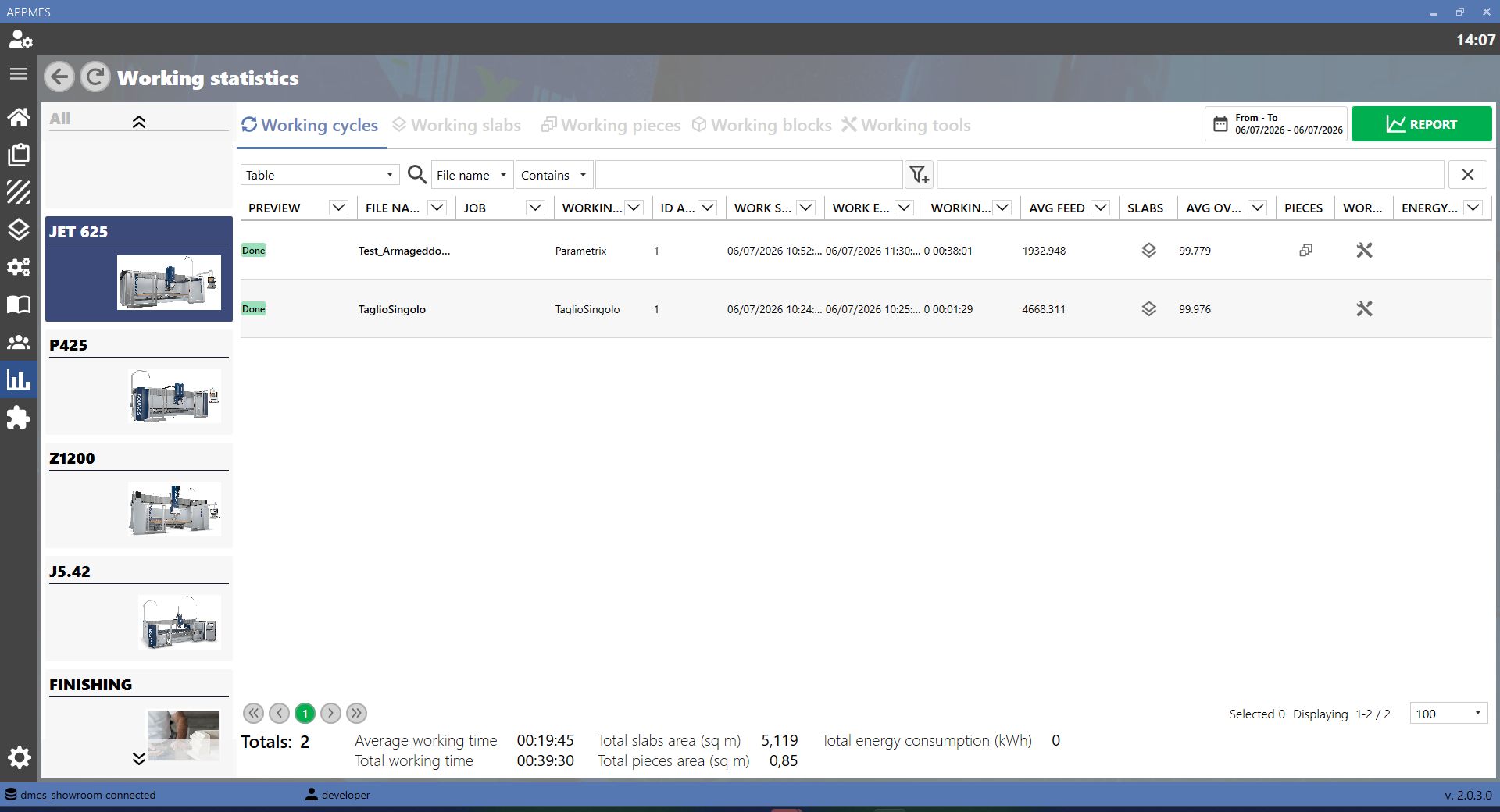Screen dimensions: 1500x812
Task: Open WORK E... column filter dropdown
Action: (x=905, y=208)
